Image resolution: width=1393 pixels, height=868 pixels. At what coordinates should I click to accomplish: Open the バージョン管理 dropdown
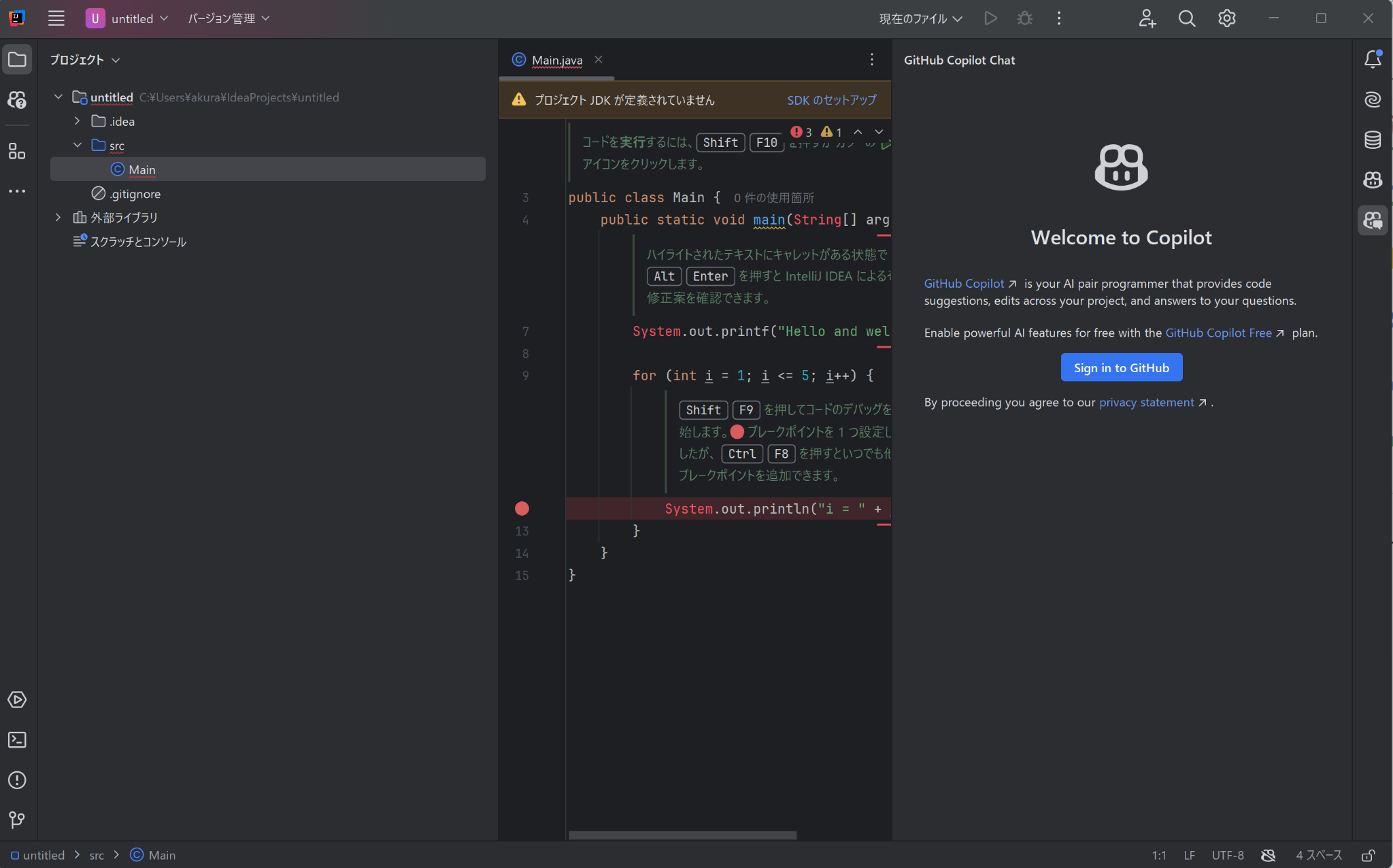pyautogui.click(x=229, y=18)
